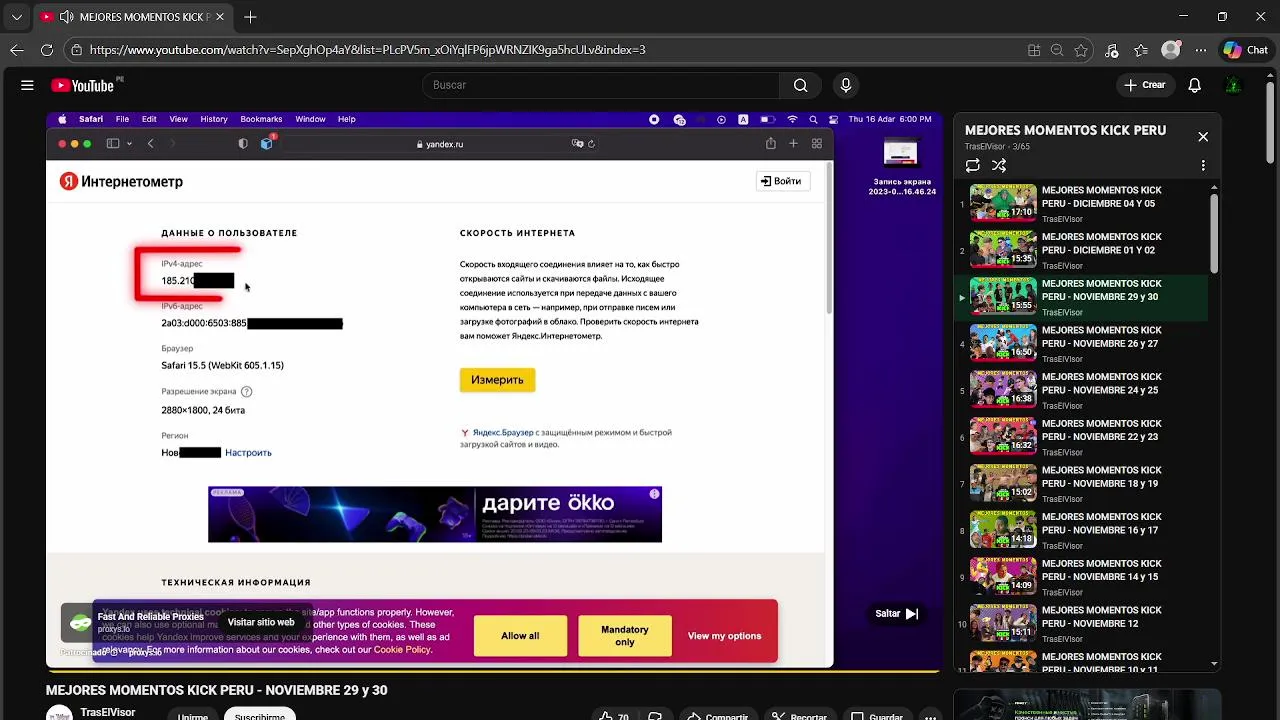Click the Compartir share button

click(716, 716)
